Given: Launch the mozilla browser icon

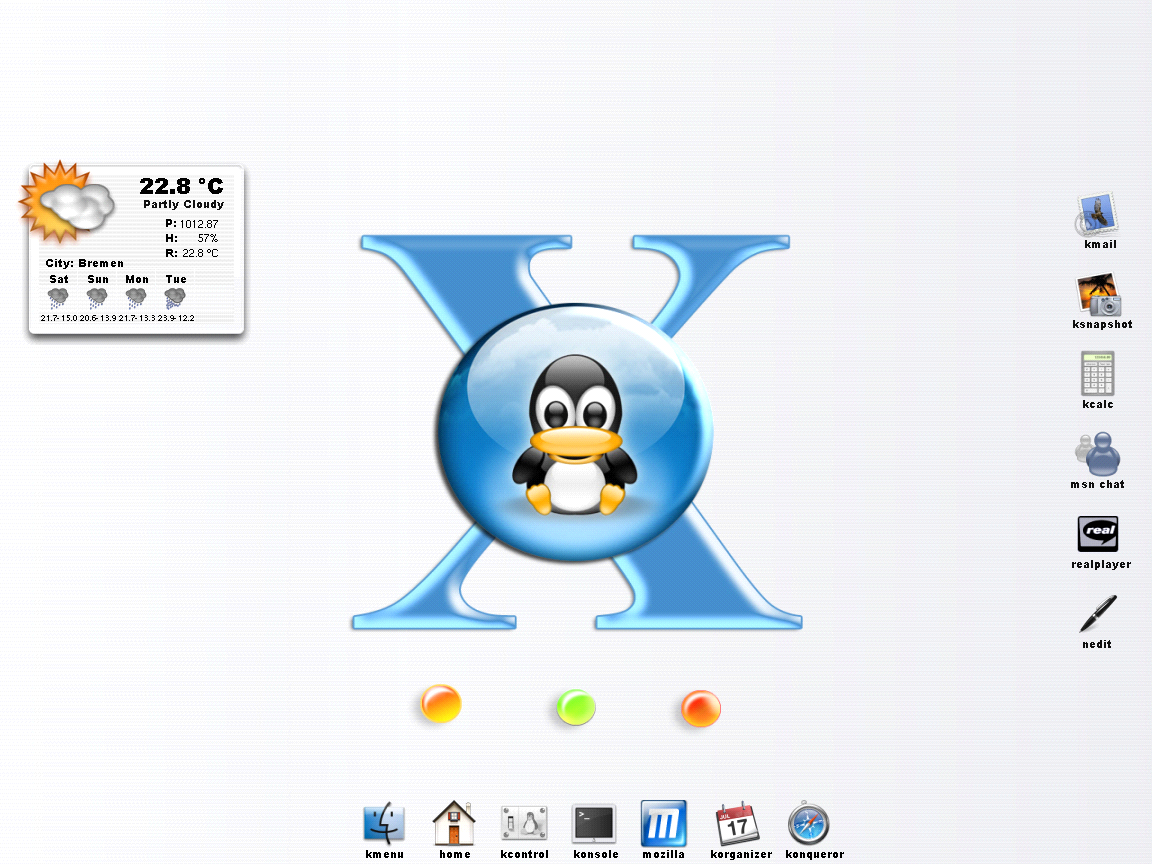Looking at the screenshot, I should pos(663,823).
